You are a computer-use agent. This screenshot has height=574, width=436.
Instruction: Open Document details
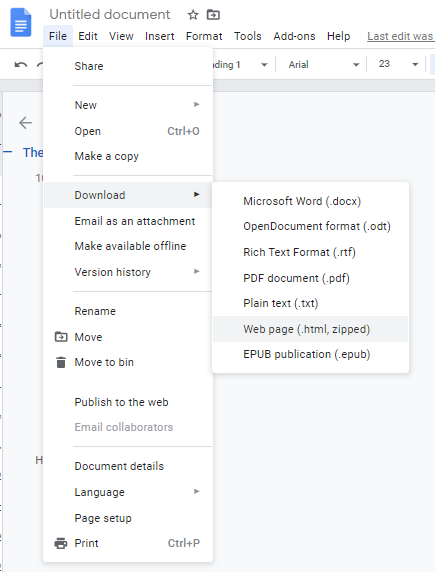click(x=128, y=466)
